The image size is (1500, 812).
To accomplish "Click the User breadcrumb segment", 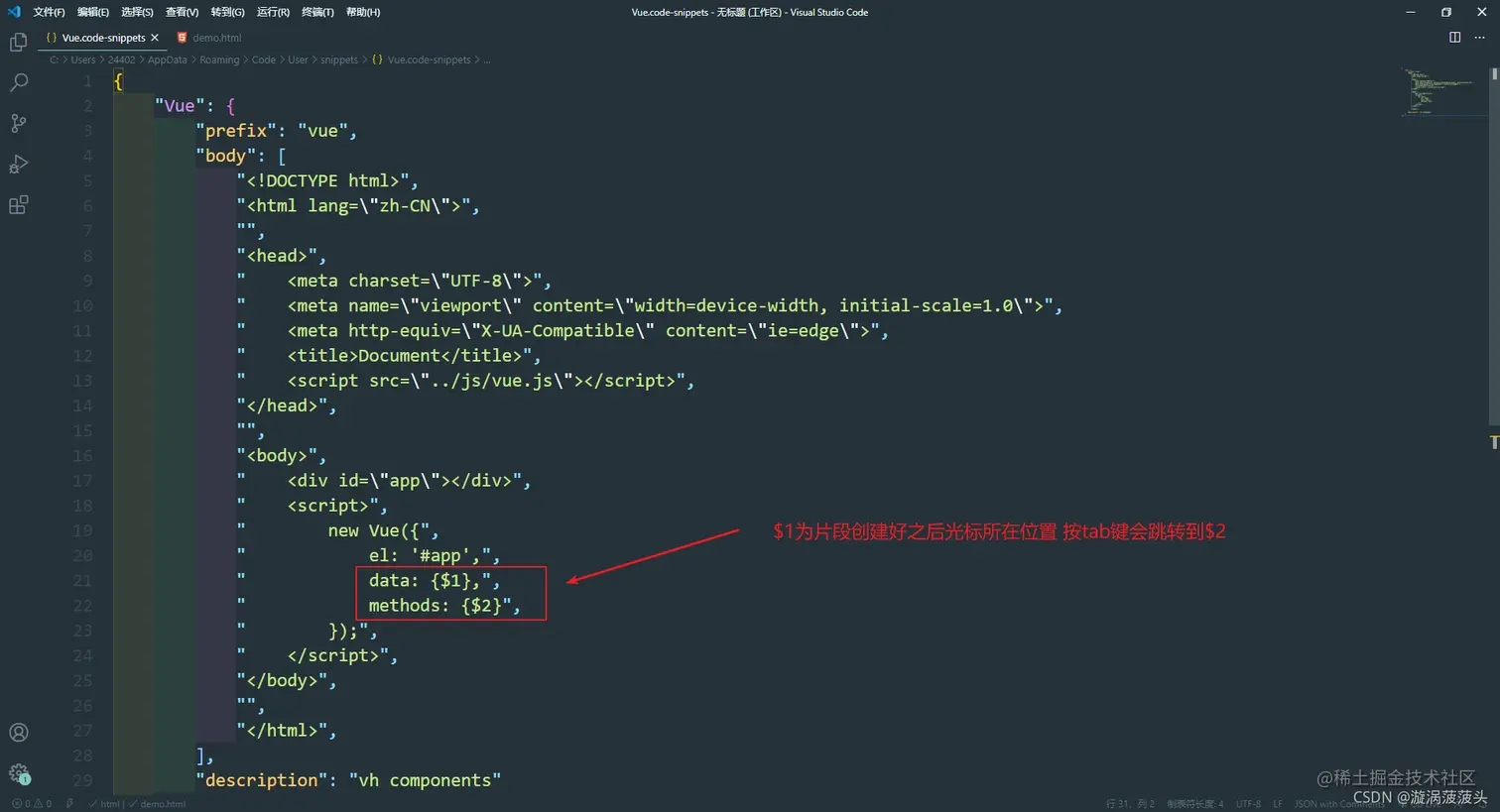I will tap(298, 59).
